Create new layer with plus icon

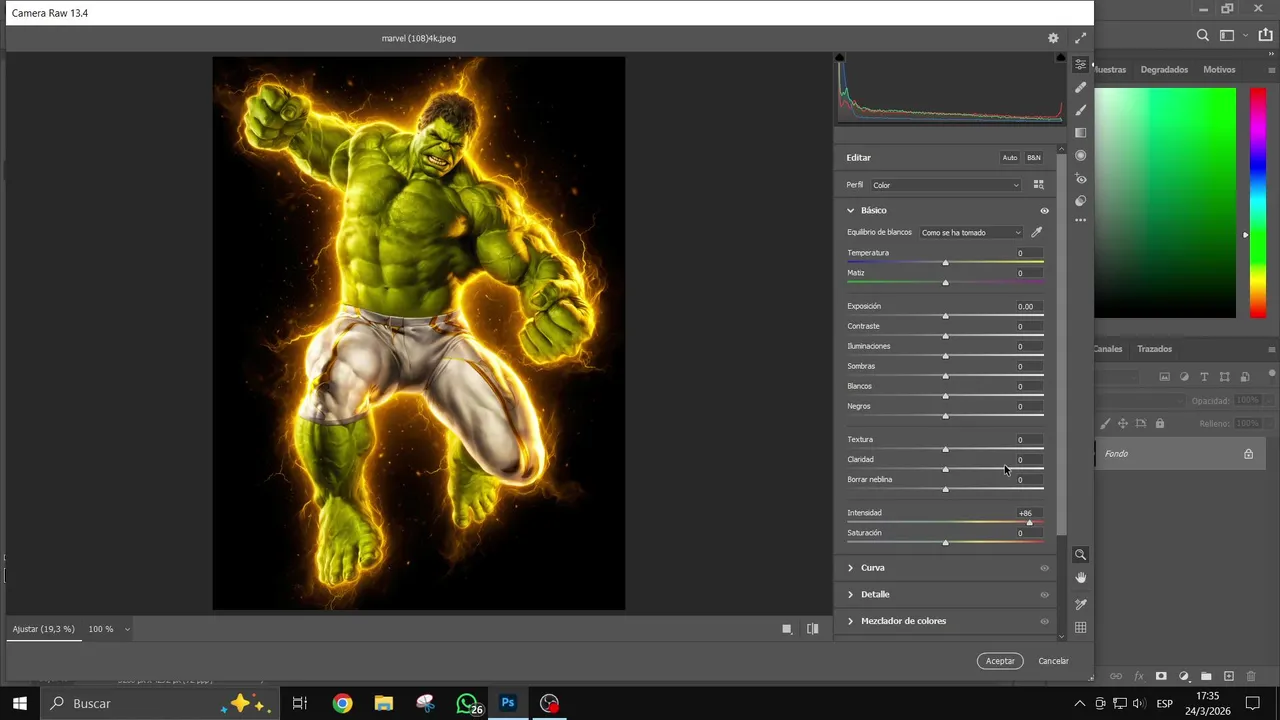click(x=1229, y=677)
